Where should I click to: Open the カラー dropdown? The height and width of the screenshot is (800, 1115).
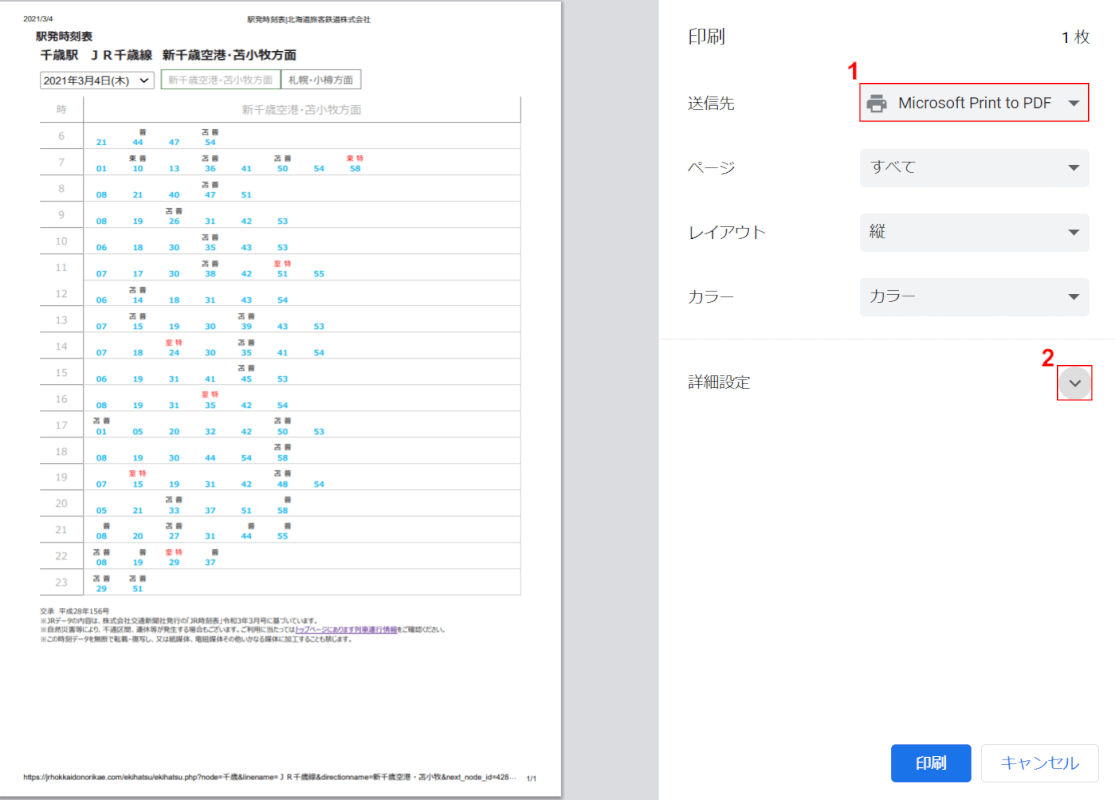pos(974,297)
